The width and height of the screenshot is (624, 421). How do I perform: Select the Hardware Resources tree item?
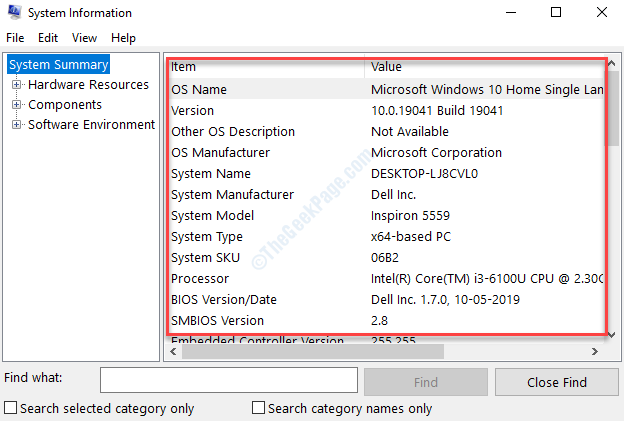coord(88,84)
